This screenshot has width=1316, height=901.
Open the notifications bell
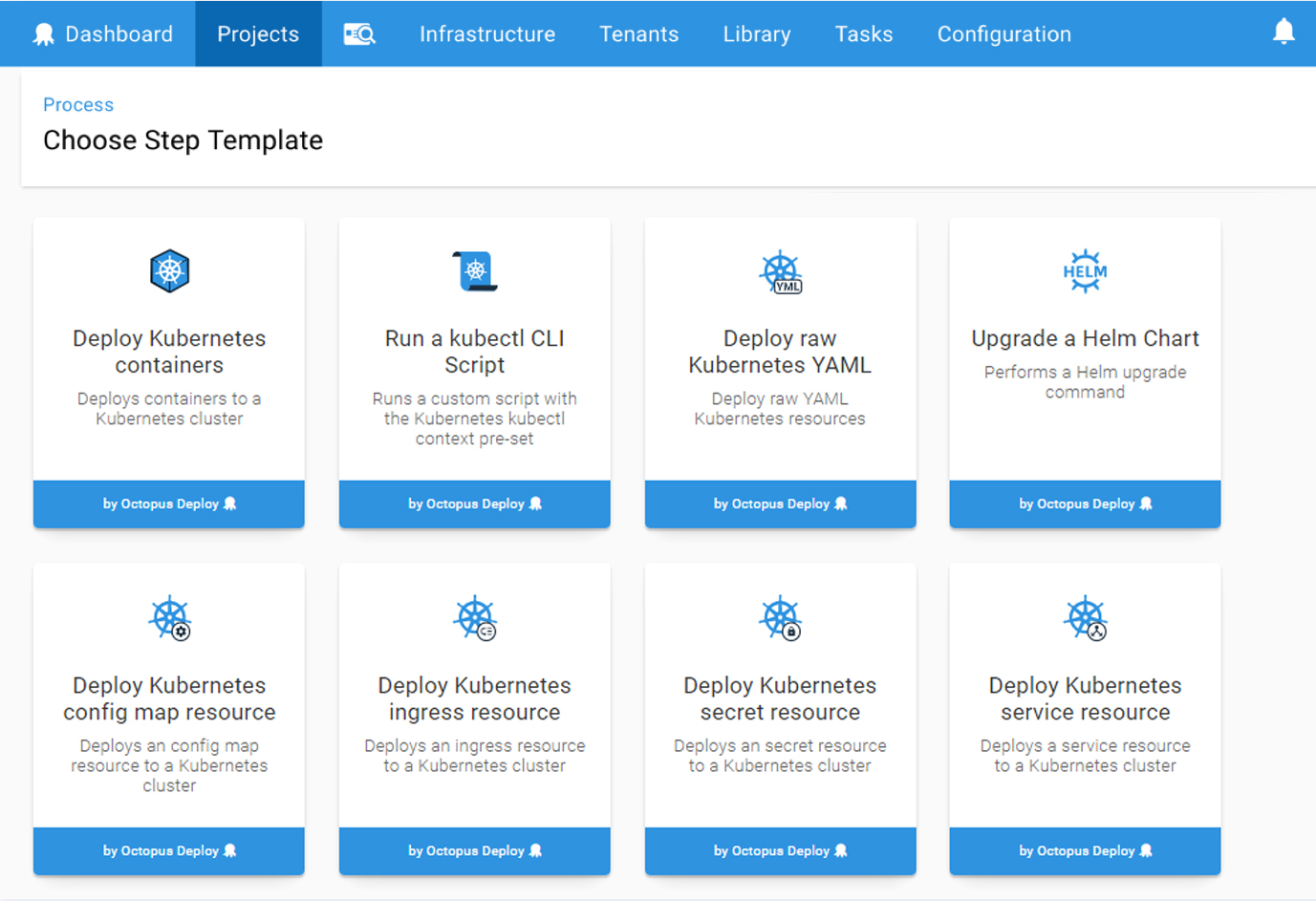coord(1284,32)
